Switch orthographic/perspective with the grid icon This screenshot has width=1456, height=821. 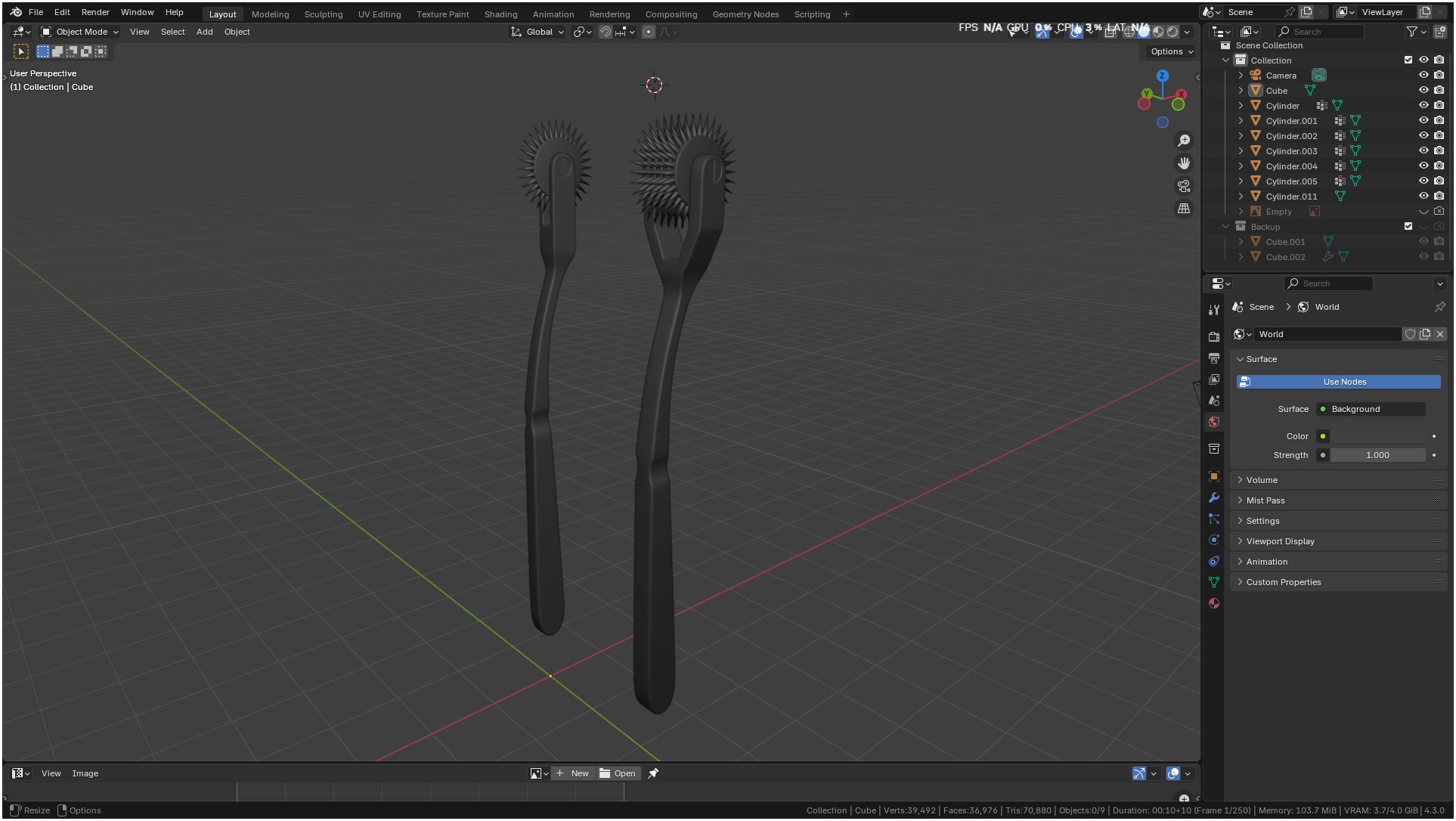click(1184, 209)
